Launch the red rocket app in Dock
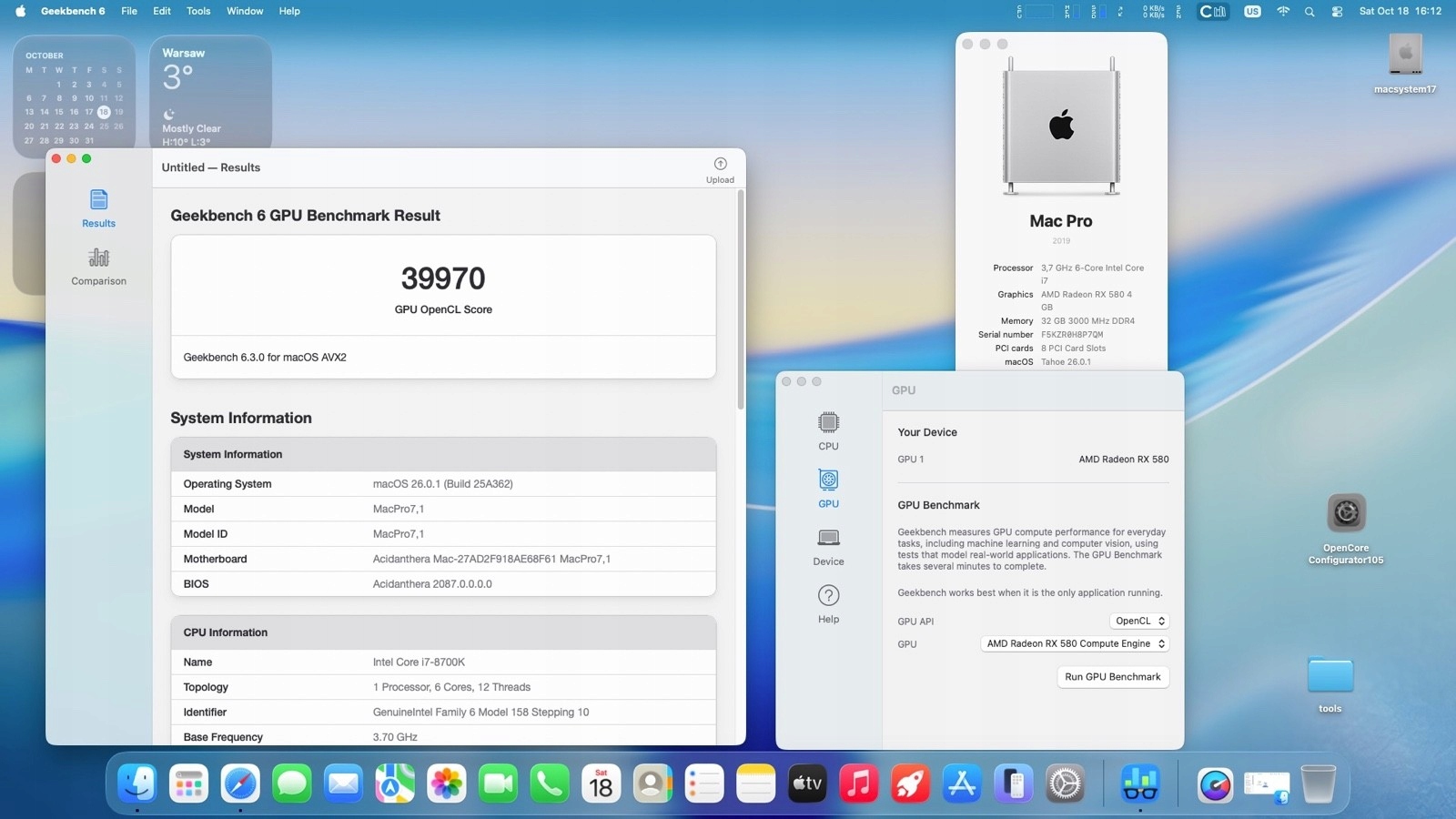This screenshot has width=1456, height=819. coord(910,784)
